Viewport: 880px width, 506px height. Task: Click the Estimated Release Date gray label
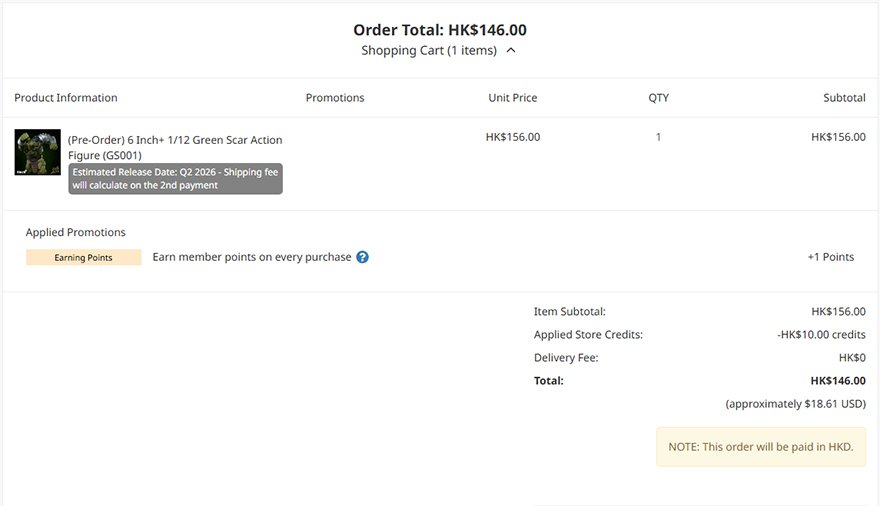point(176,179)
